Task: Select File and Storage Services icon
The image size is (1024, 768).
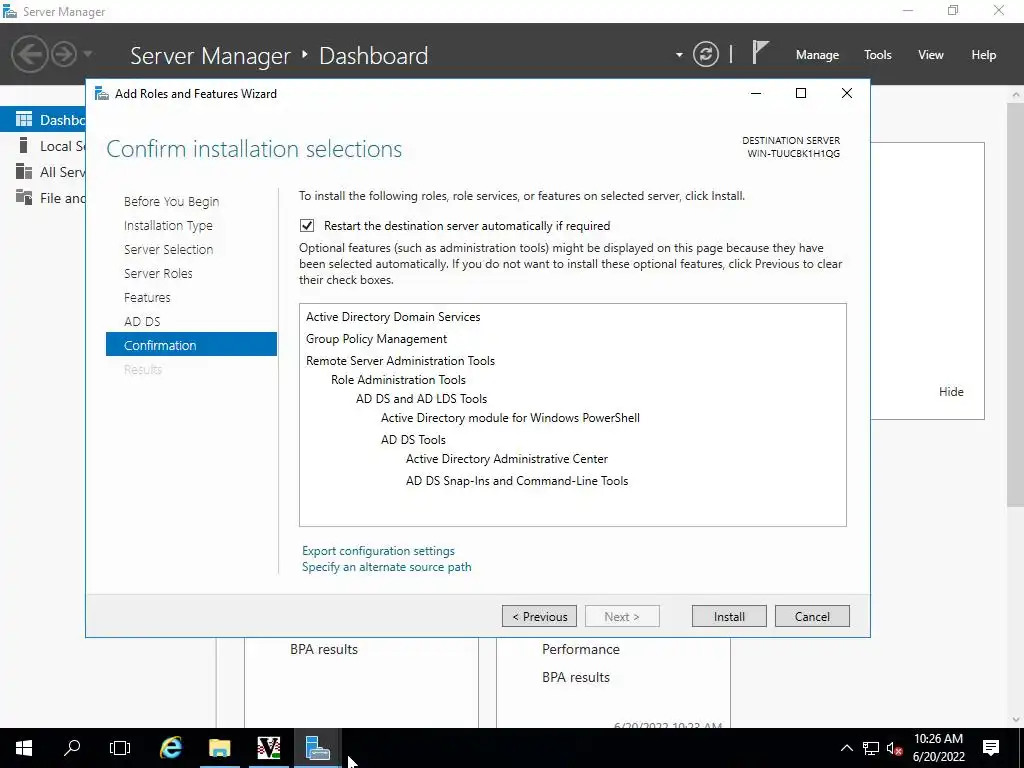Action: 24,197
